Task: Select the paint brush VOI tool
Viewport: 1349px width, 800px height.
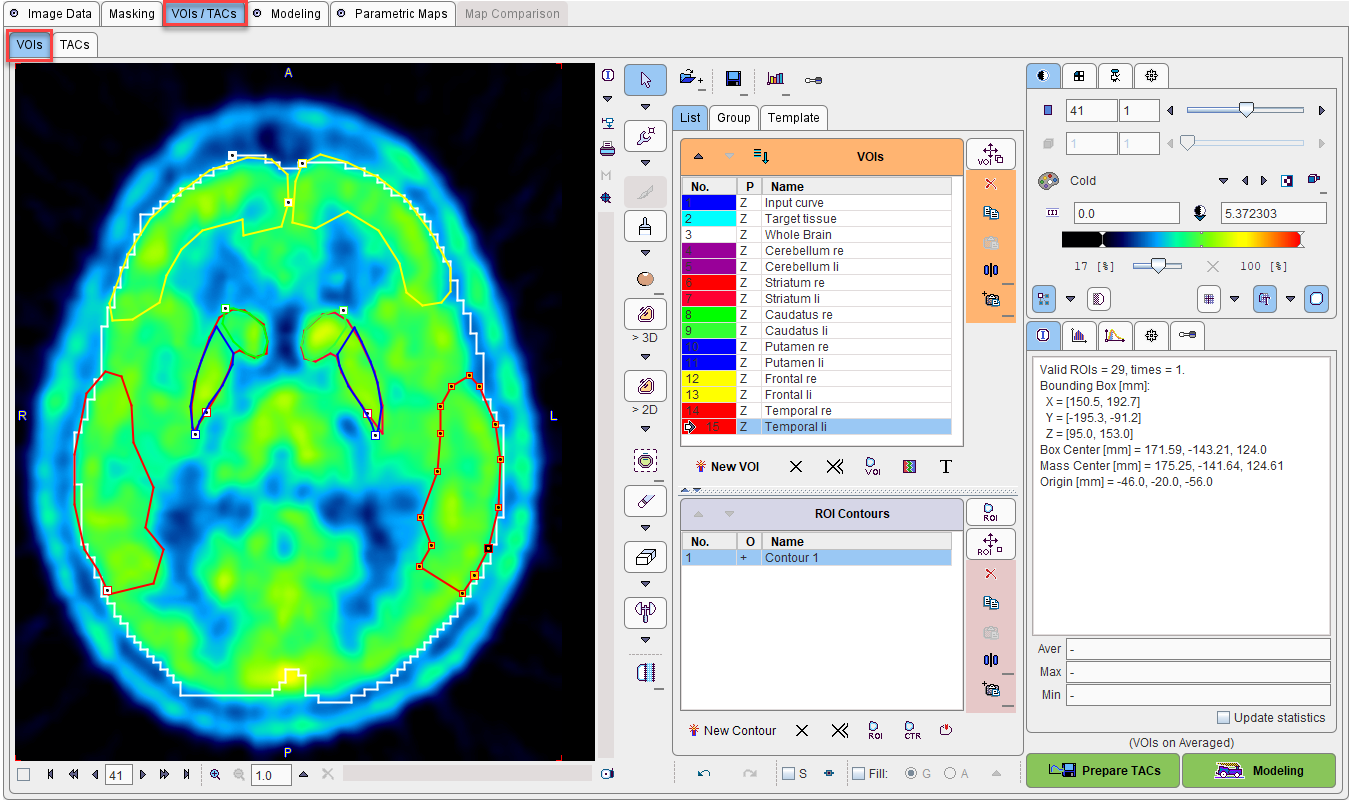Action: (645, 226)
